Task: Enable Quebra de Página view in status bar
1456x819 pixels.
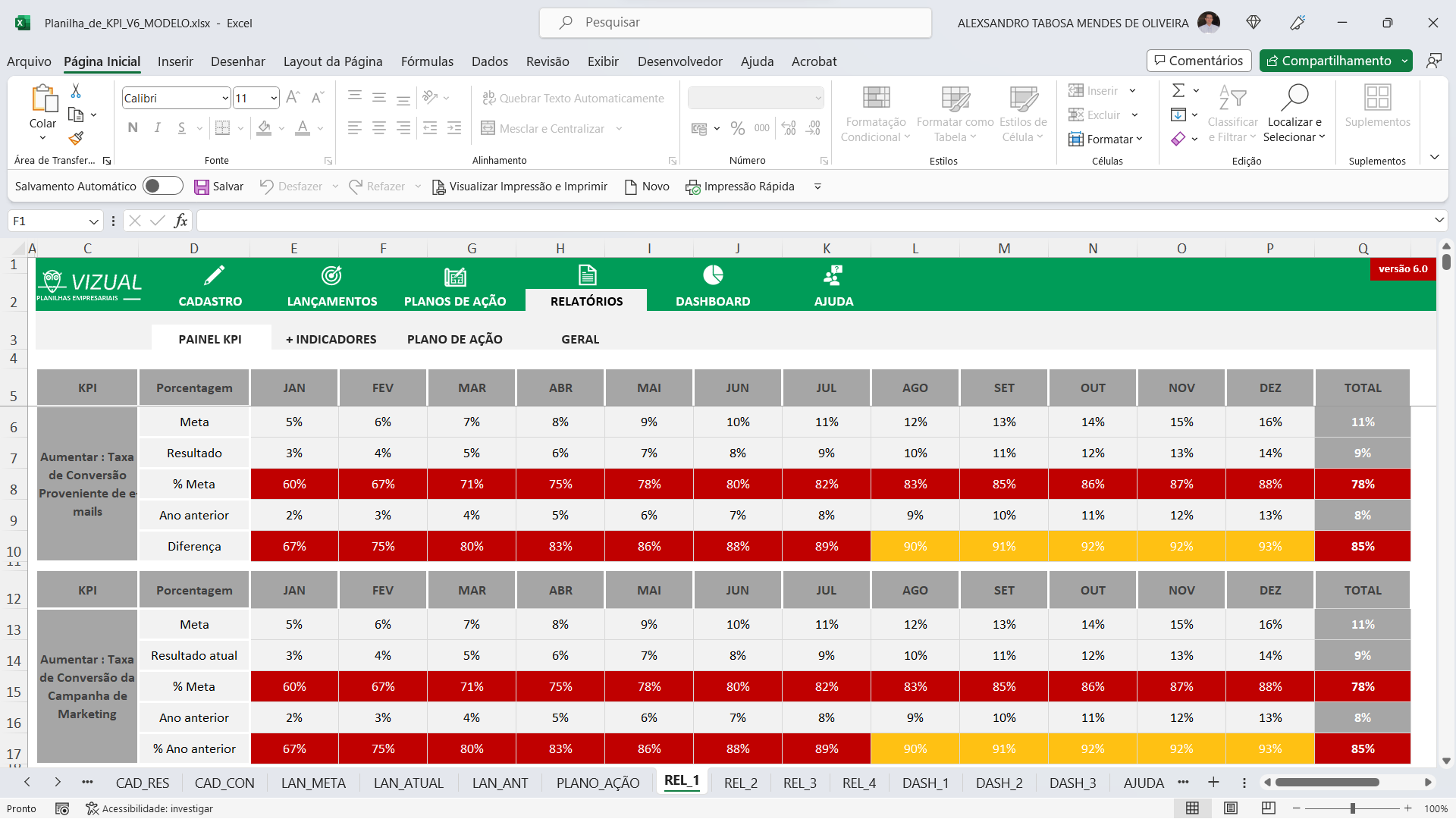Action: coord(1268,808)
